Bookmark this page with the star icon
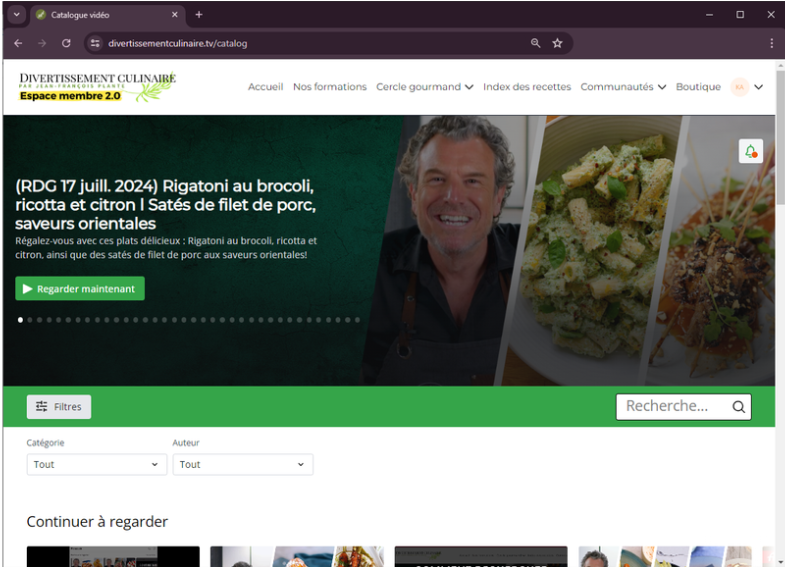Viewport: 785px width, 567px height. pos(557,44)
